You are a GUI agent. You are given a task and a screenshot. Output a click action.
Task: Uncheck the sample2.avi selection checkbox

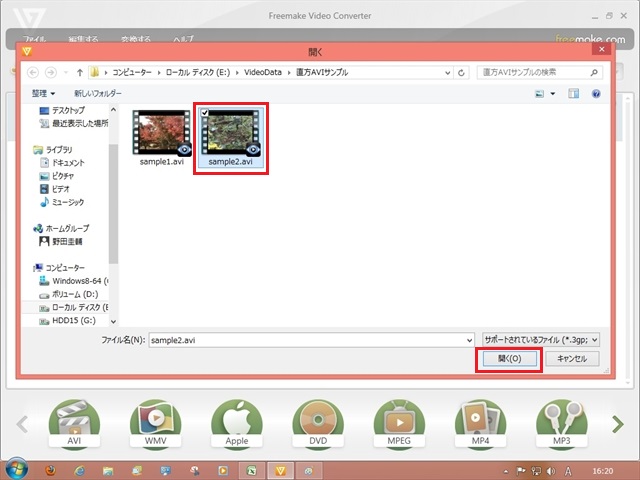[206, 114]
